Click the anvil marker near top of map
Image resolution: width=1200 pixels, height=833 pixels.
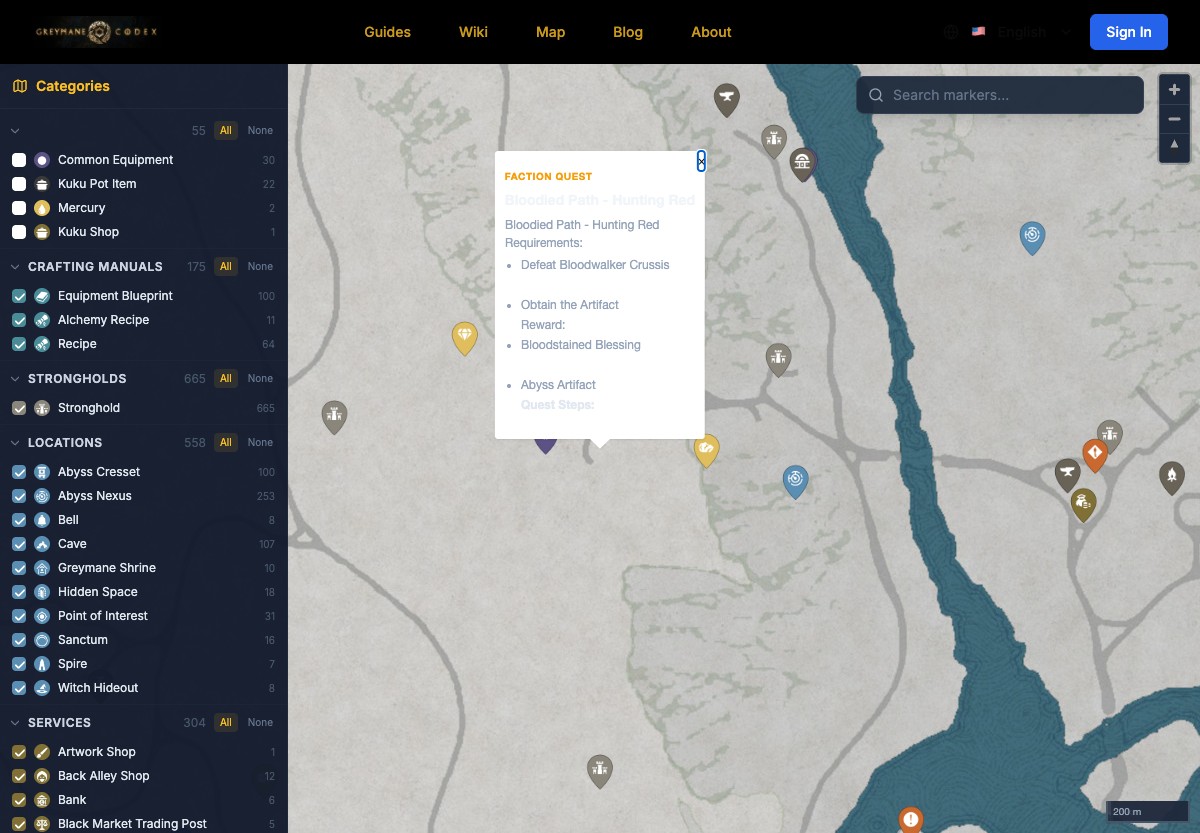pos(726,98)
